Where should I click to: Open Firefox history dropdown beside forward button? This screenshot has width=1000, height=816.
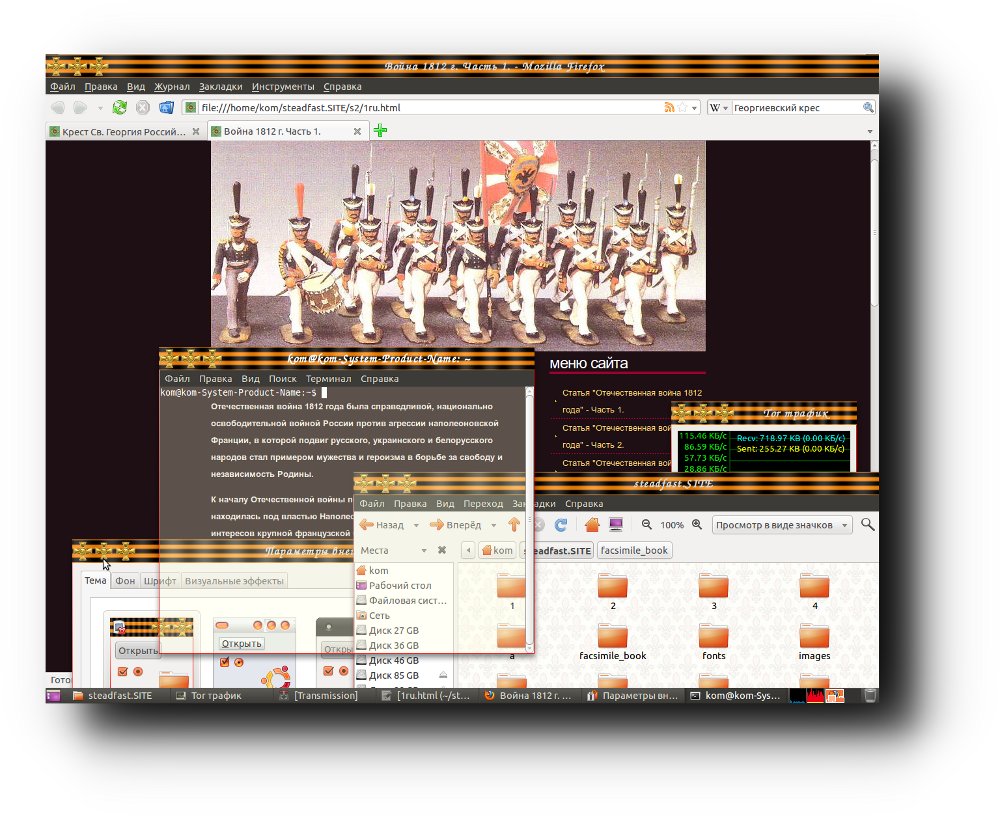(100, 108)
